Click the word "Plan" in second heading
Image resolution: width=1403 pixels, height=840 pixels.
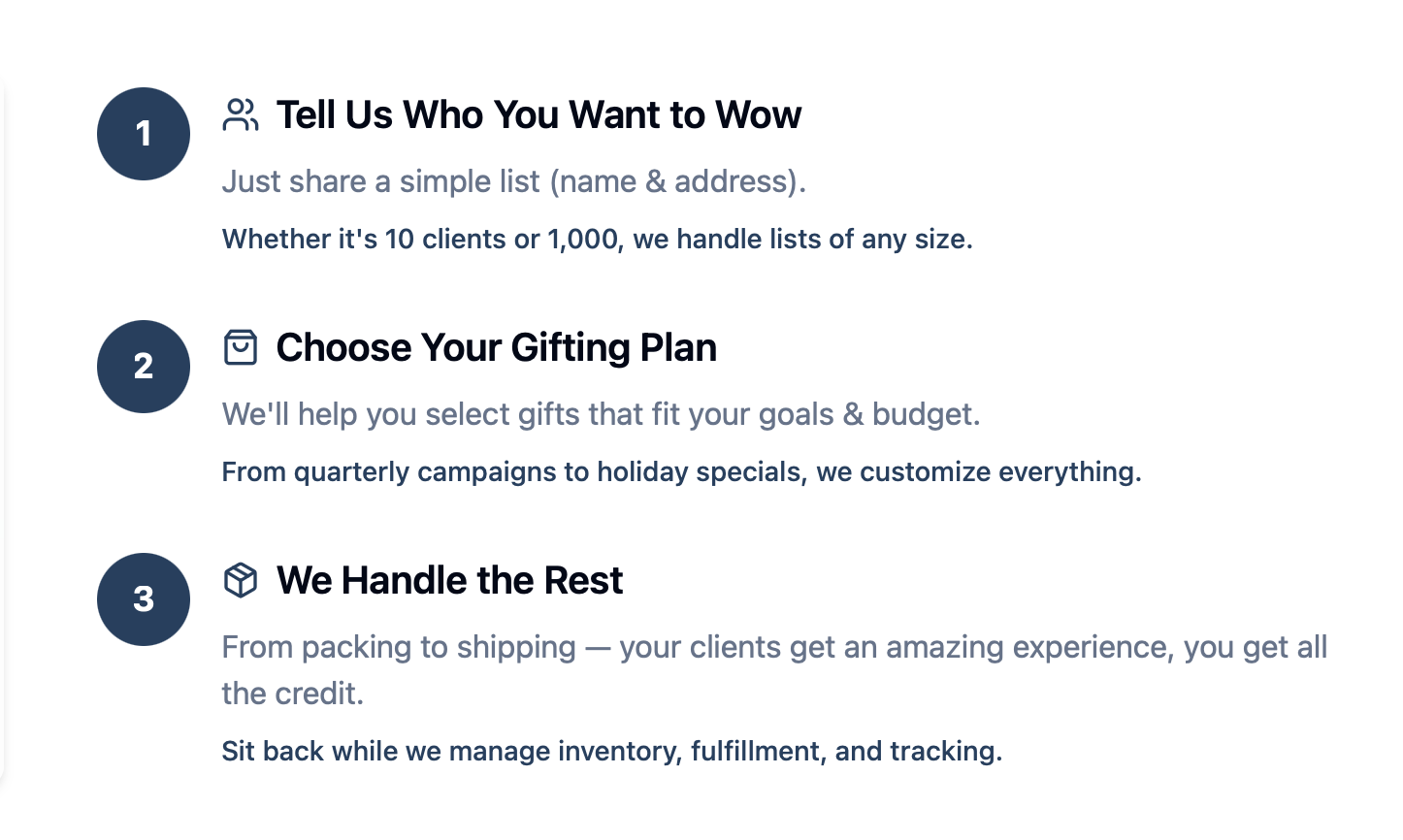[x=678, y=347]
